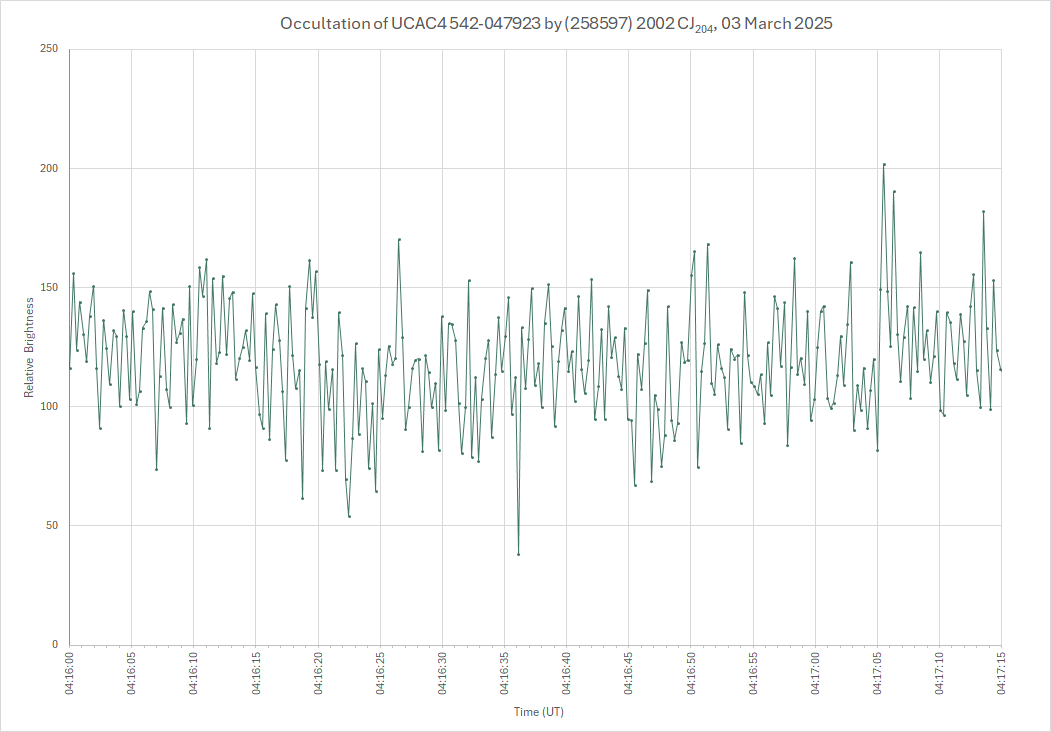
Task: Select the 0 label on the brightness axis
Action: coord(56,645)
